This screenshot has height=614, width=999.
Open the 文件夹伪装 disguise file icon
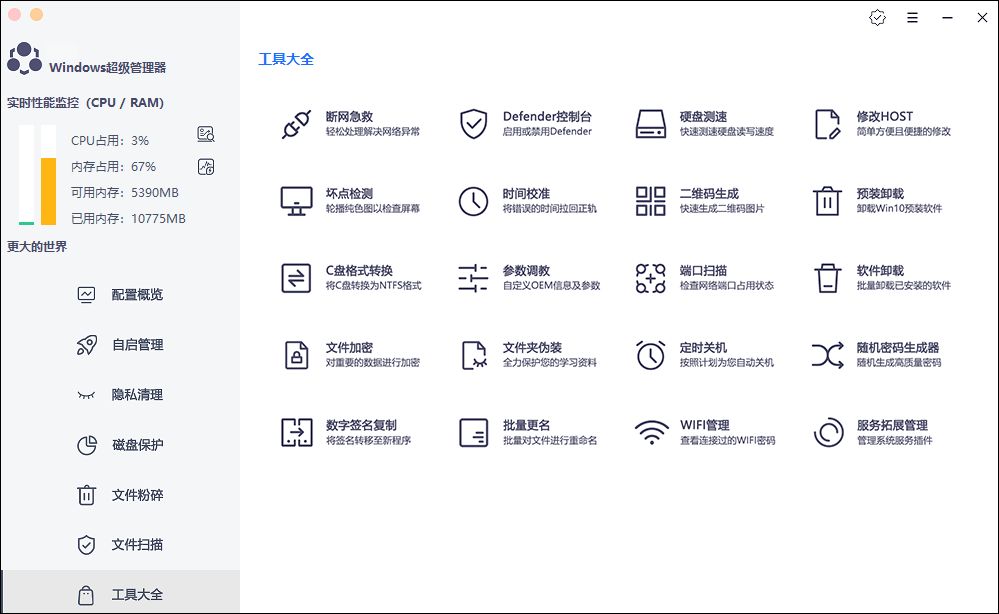474,355
